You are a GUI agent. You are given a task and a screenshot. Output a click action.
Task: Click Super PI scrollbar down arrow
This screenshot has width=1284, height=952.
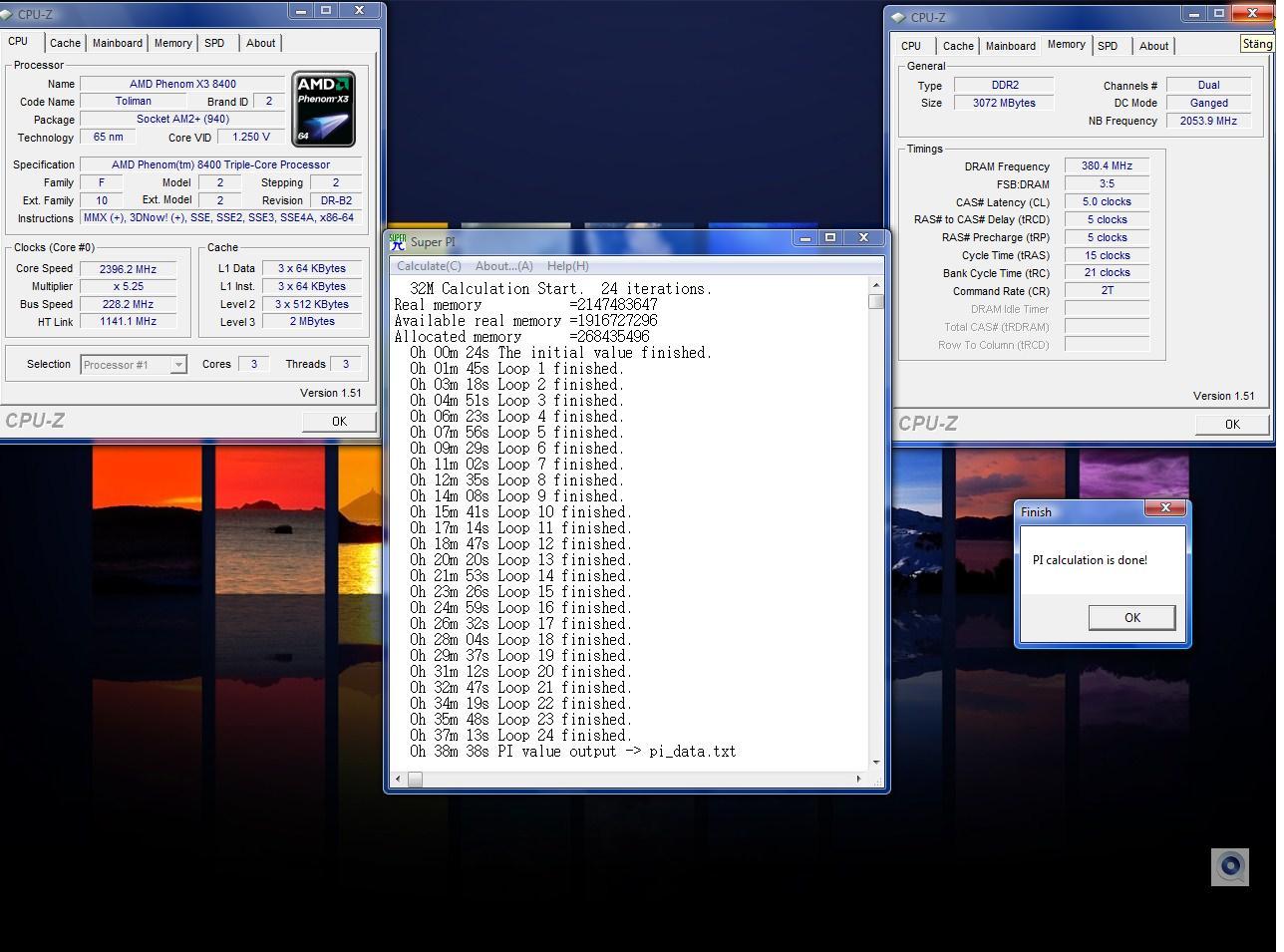(x=875, y=763)
